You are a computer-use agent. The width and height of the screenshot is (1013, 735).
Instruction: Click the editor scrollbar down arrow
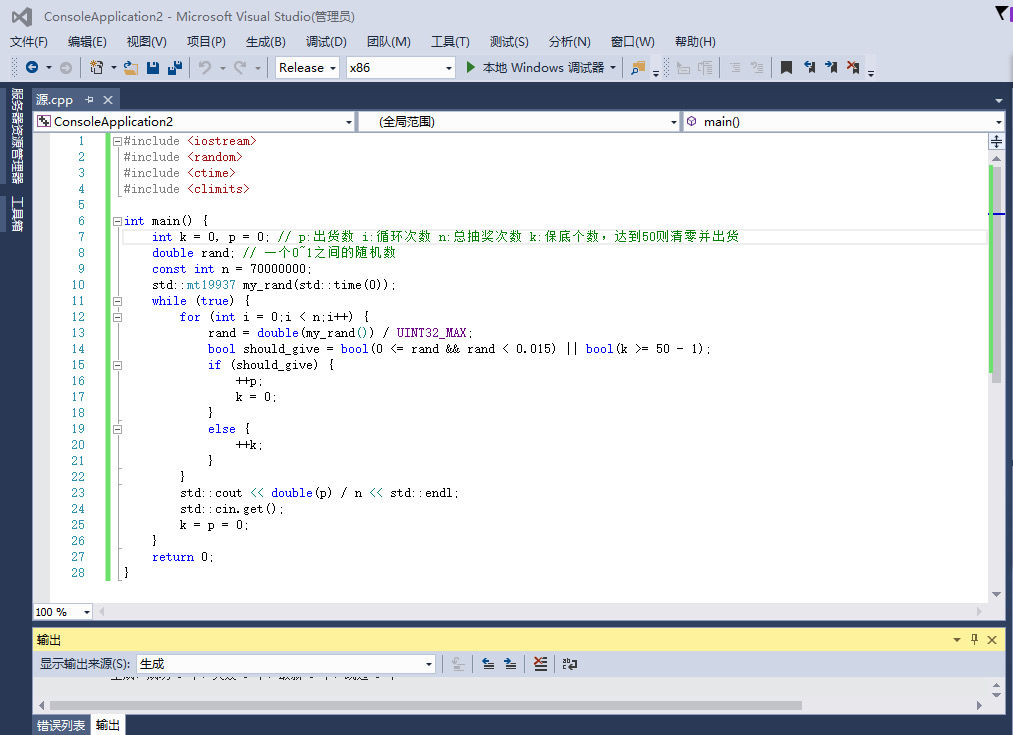pyautogui.click(x=996, y=594)
